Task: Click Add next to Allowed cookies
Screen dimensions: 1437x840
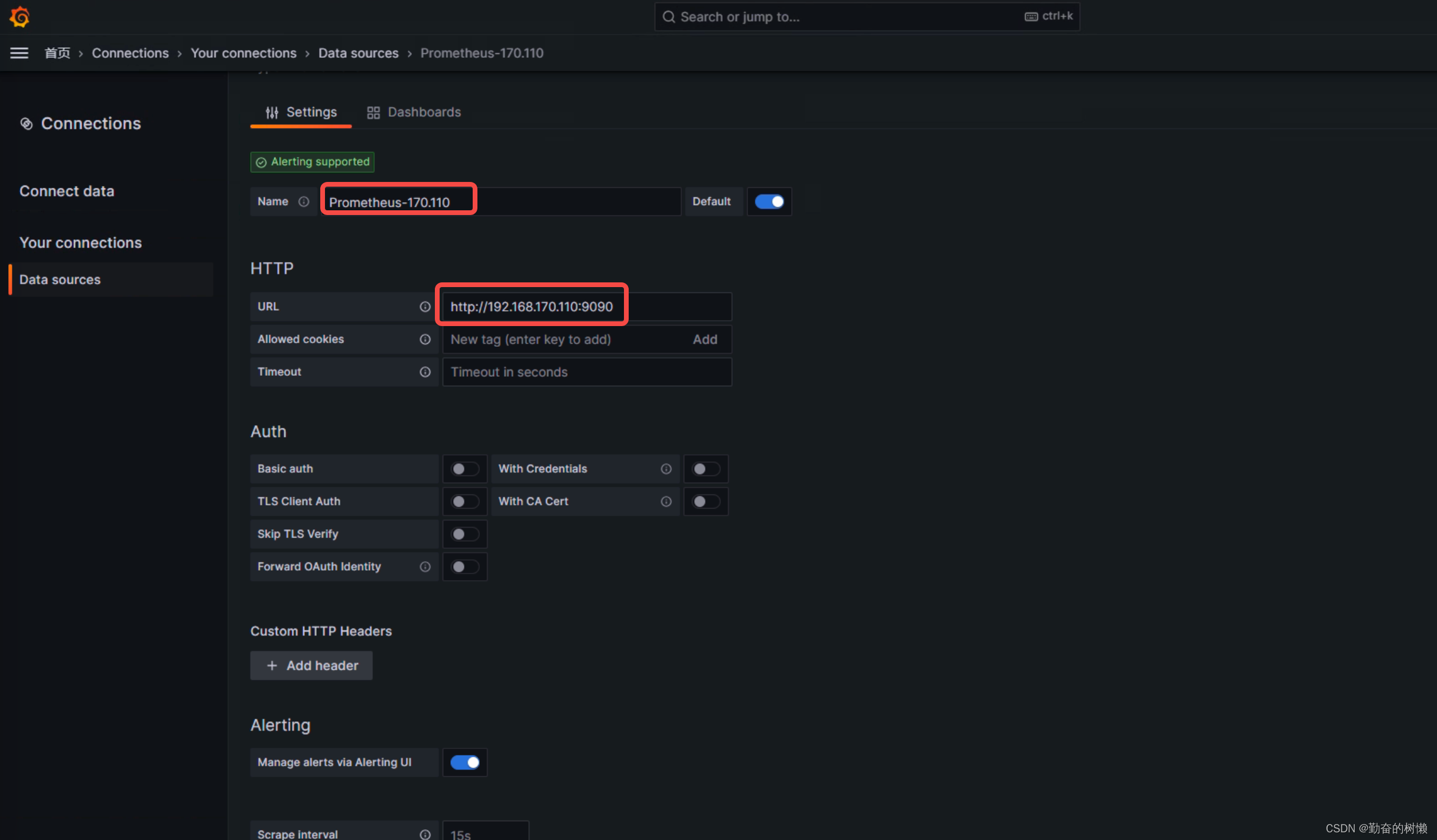Action: point(705,340)
